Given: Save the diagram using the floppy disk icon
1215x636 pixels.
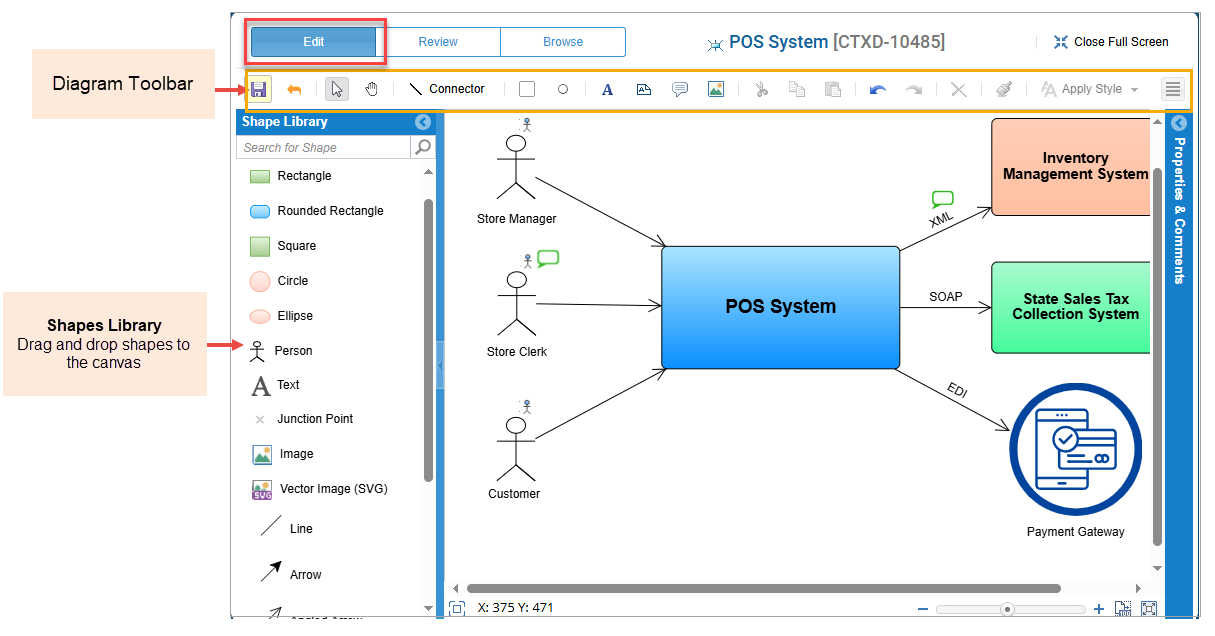Looking at the screenshot, I should 258,89.
